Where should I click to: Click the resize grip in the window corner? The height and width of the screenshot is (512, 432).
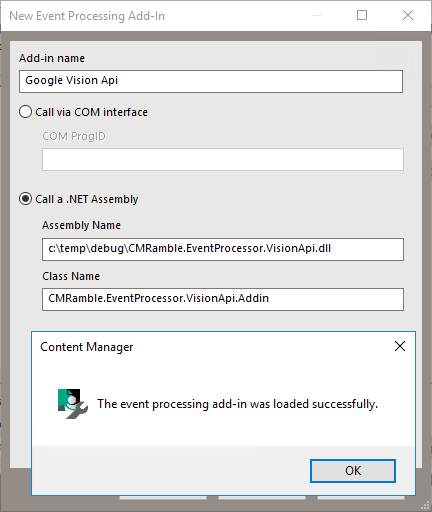[425, 506]
